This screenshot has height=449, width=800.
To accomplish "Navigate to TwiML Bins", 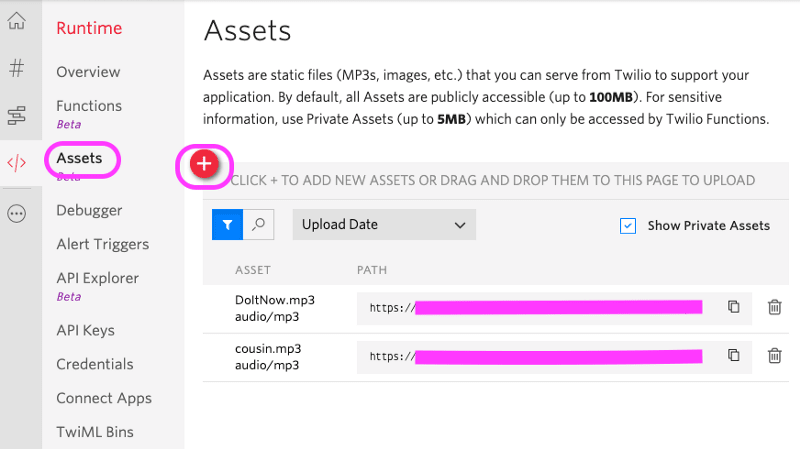I will (x=95, y=432).
